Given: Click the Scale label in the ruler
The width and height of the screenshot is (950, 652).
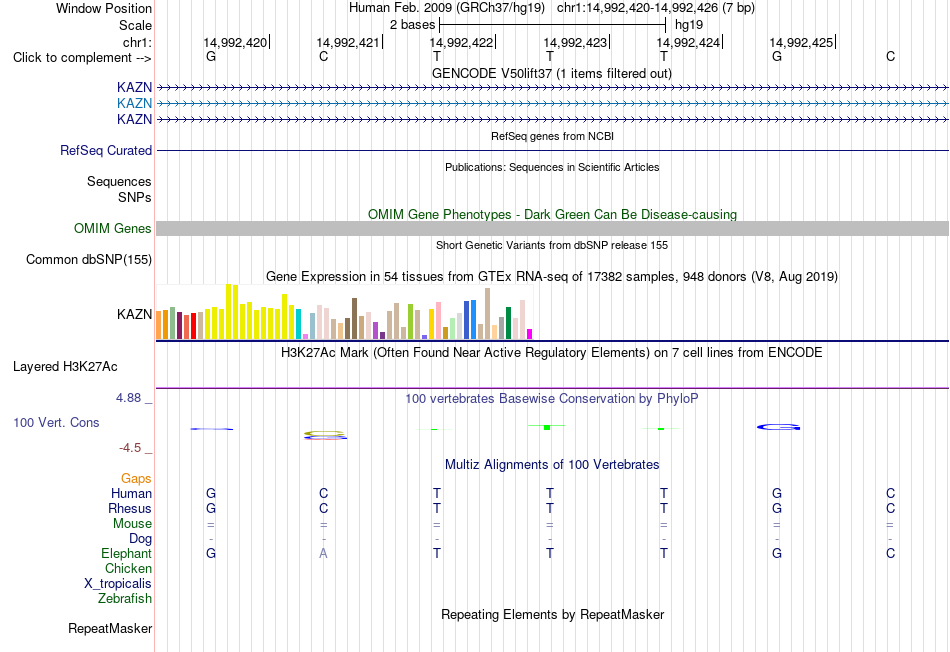Looking at the screenshot, I should pyautogui.click(x=135, y=25).
